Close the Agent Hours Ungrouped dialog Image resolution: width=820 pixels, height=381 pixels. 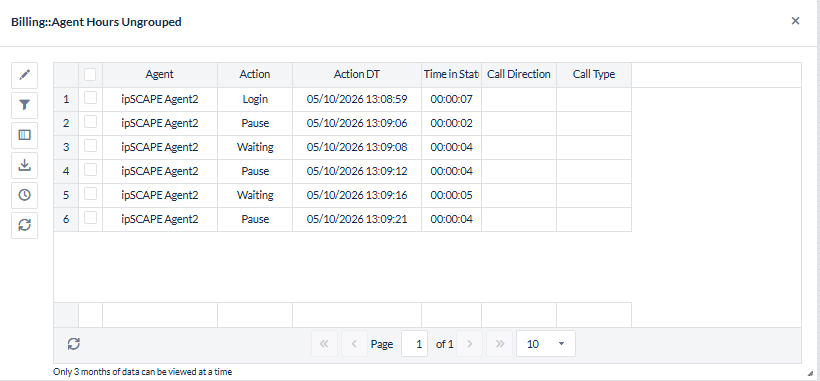coord(795,21)
